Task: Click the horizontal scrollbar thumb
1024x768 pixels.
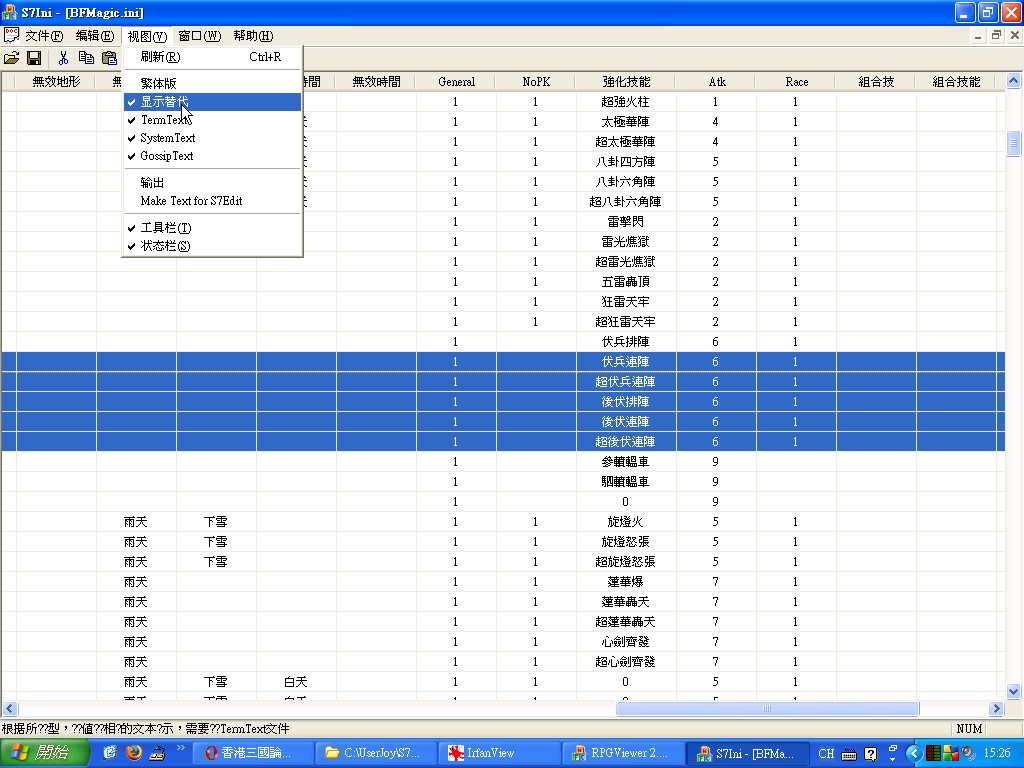Action: tap(767, 709)
